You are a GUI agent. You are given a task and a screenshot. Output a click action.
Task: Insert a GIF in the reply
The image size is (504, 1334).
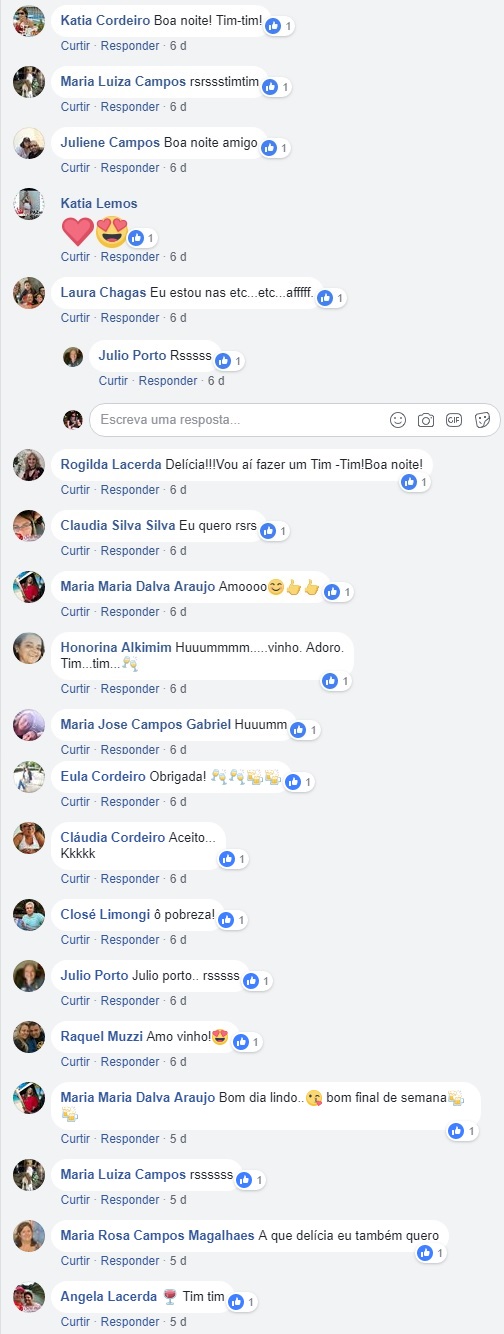click(454, 420)
